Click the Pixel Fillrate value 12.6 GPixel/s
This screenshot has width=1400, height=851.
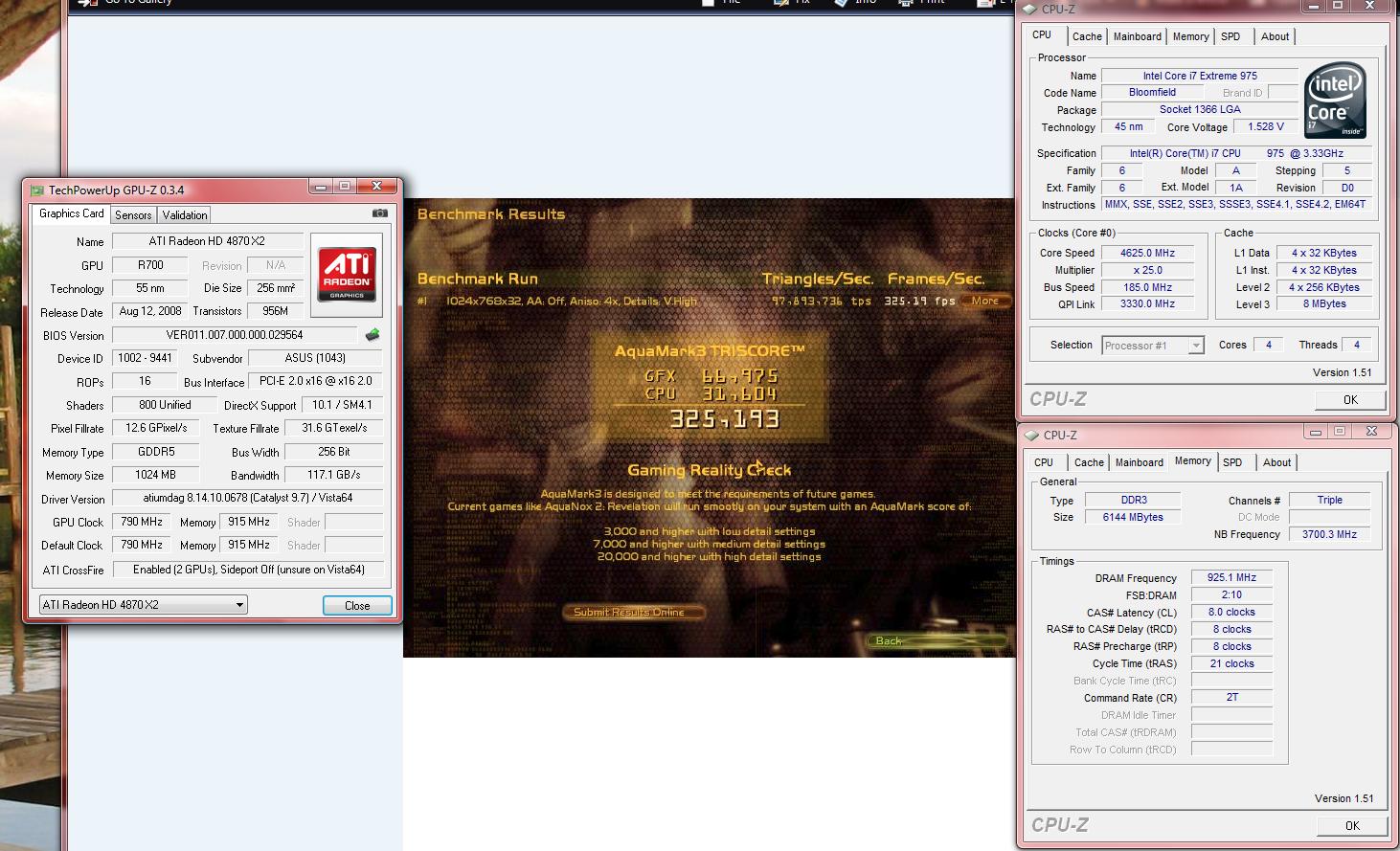point(156,428)
